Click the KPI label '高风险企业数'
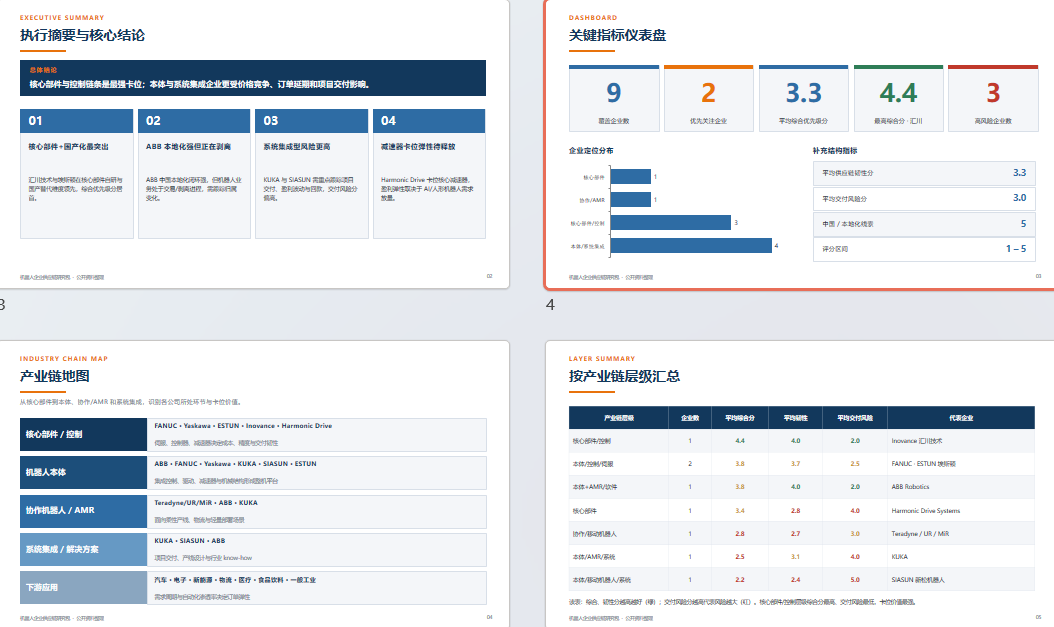This screenshot has width=1054, height=627. coord(993,121)
